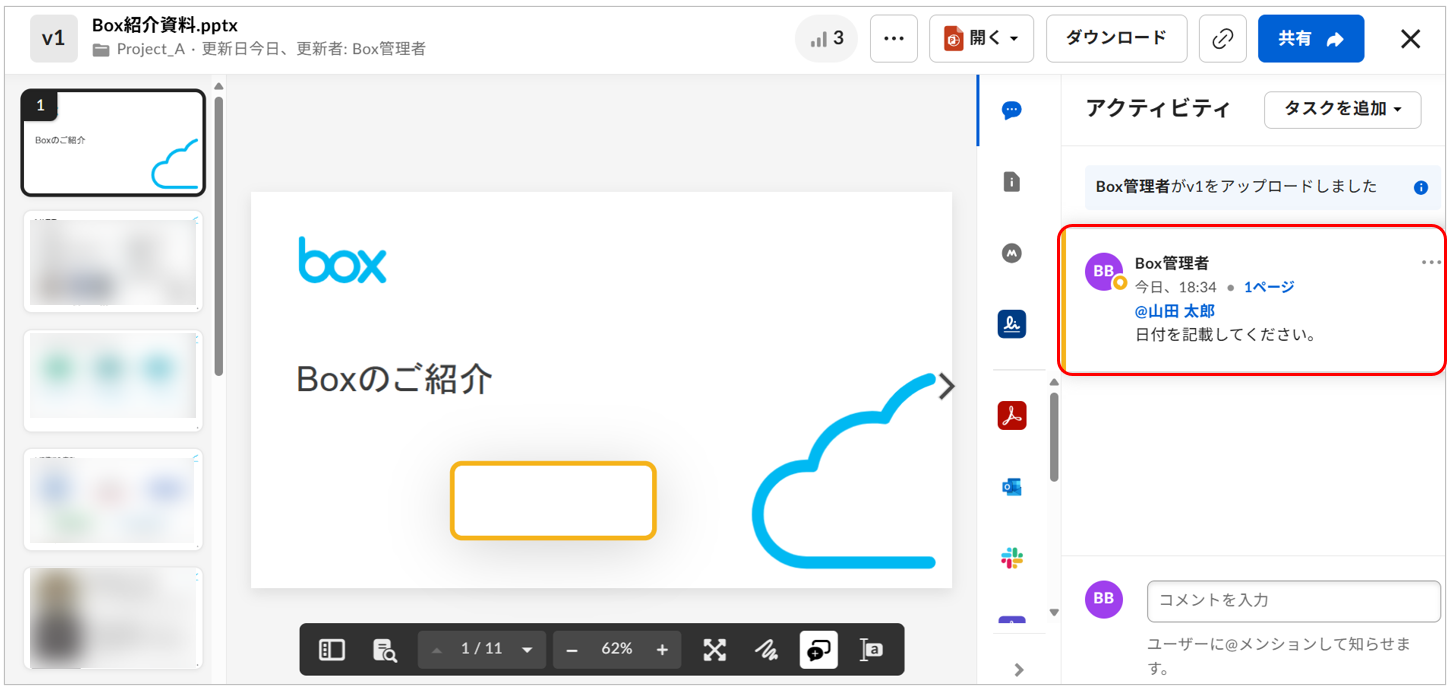Open the activity comments sidebar tab
The image size is (1447, 687).
[x=1011, y=110]
